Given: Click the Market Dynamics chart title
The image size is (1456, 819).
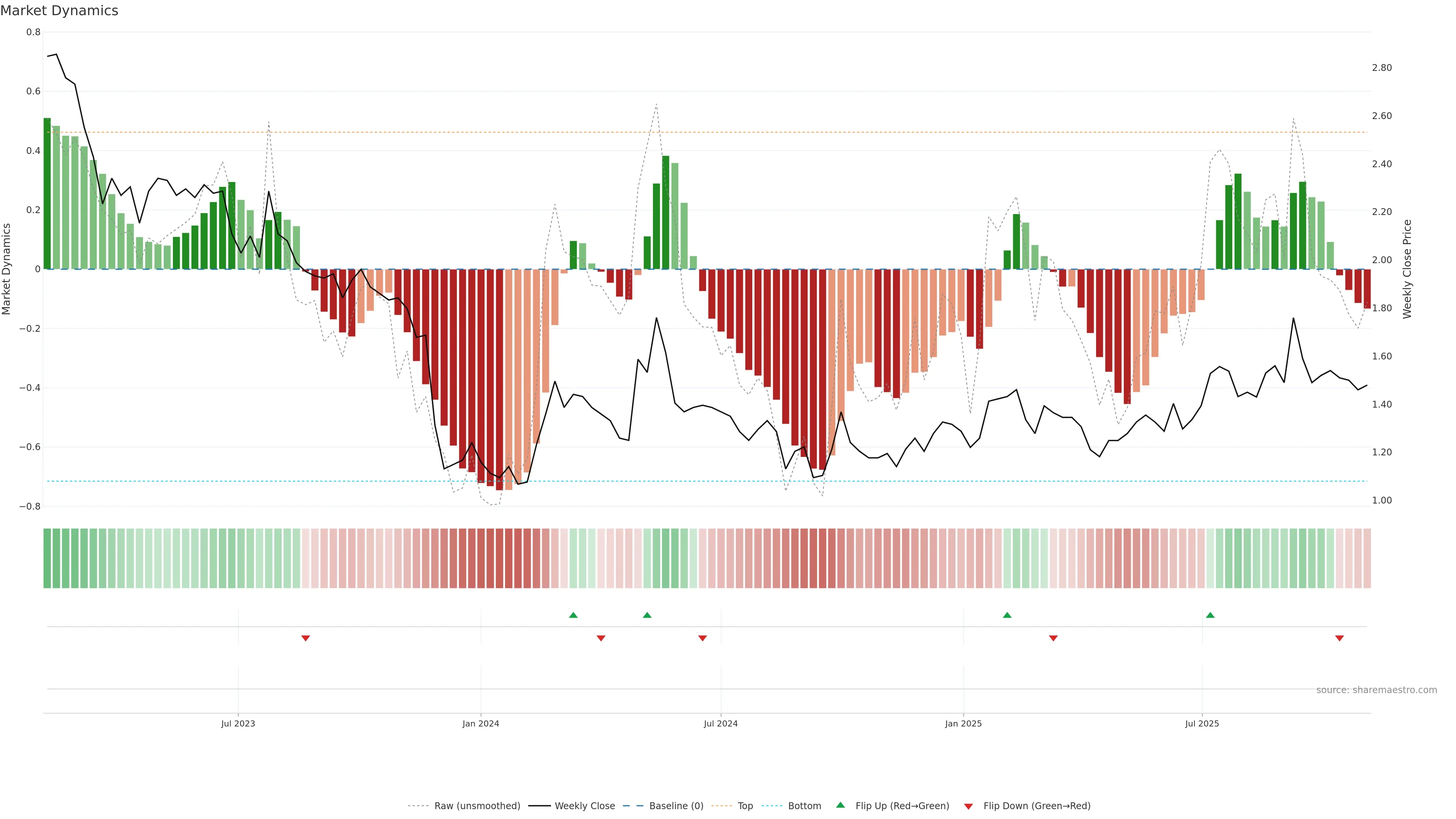Looking at the screenshot, I should [x=60, y=11].
